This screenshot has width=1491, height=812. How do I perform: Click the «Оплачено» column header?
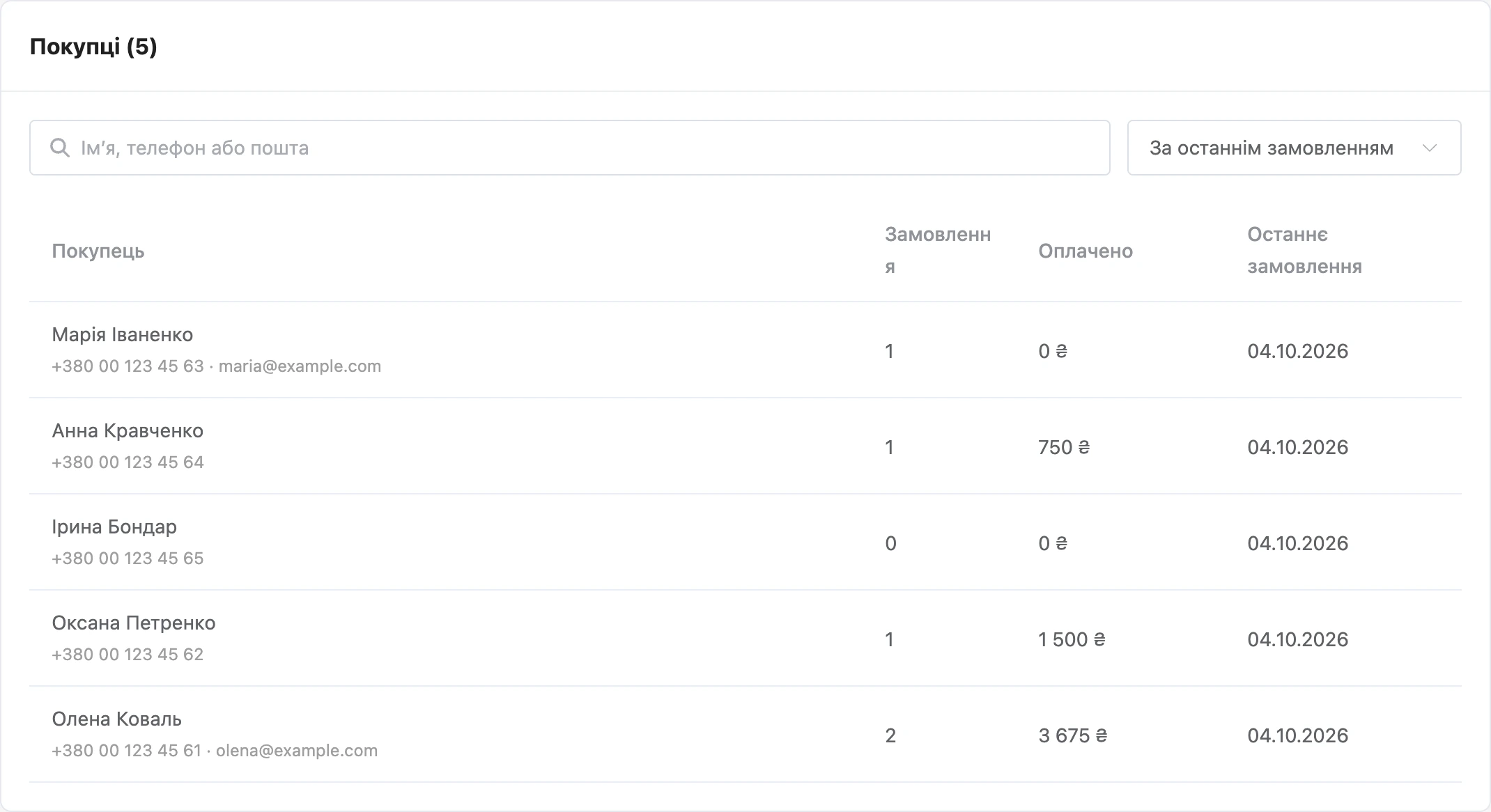point(1086,251)
